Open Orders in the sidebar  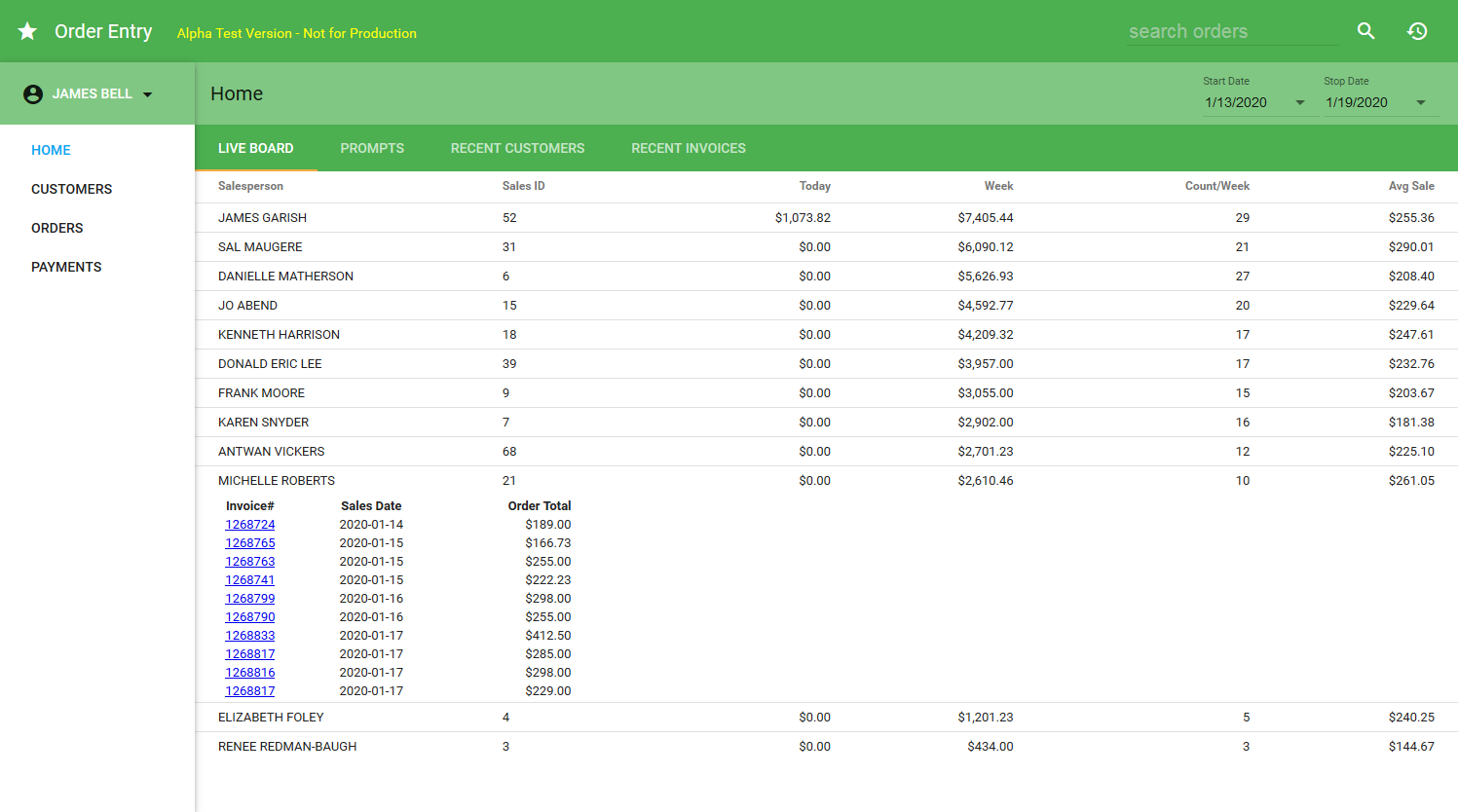tap(56, 228)
